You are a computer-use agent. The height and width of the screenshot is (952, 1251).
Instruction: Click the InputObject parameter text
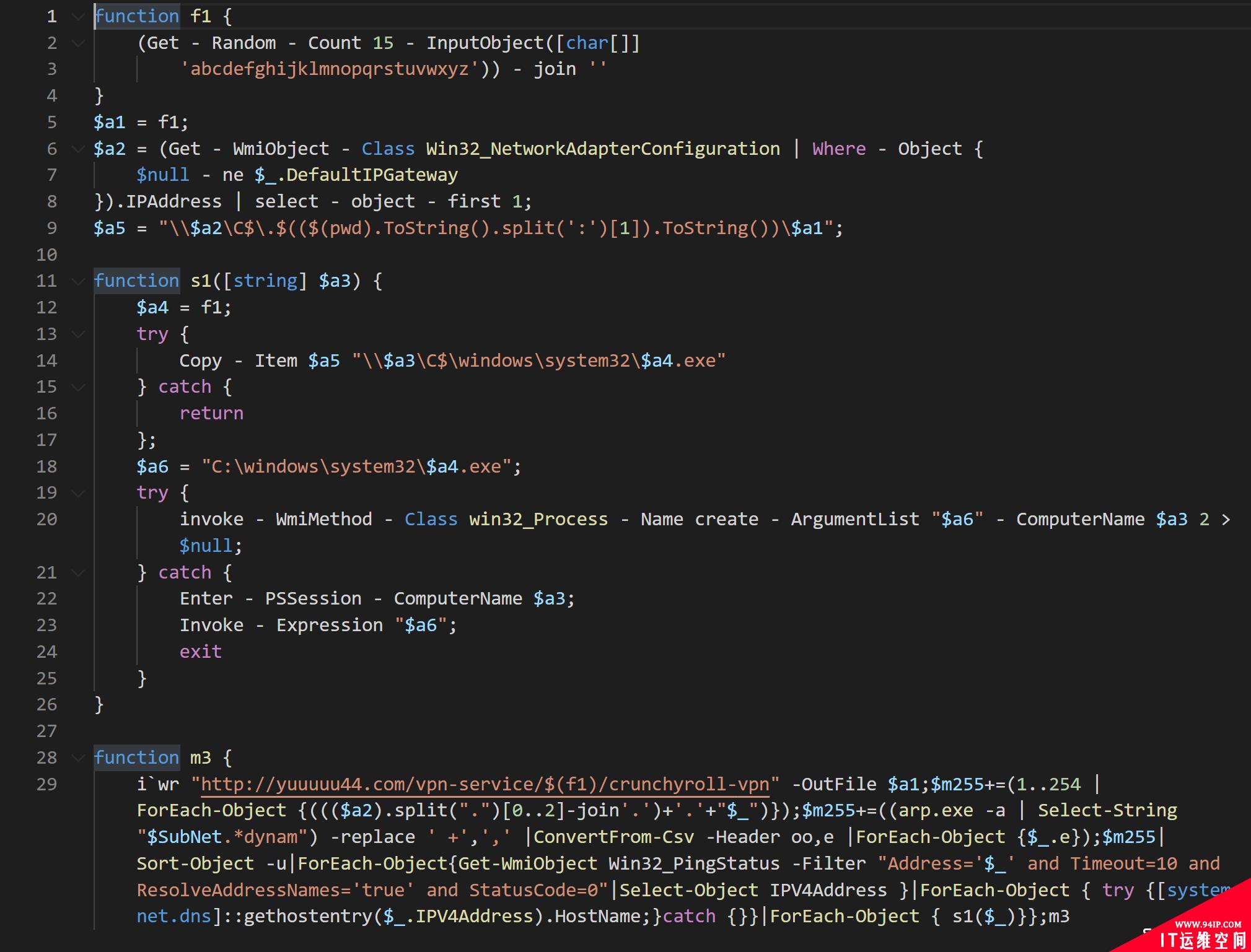click(485, 43)
